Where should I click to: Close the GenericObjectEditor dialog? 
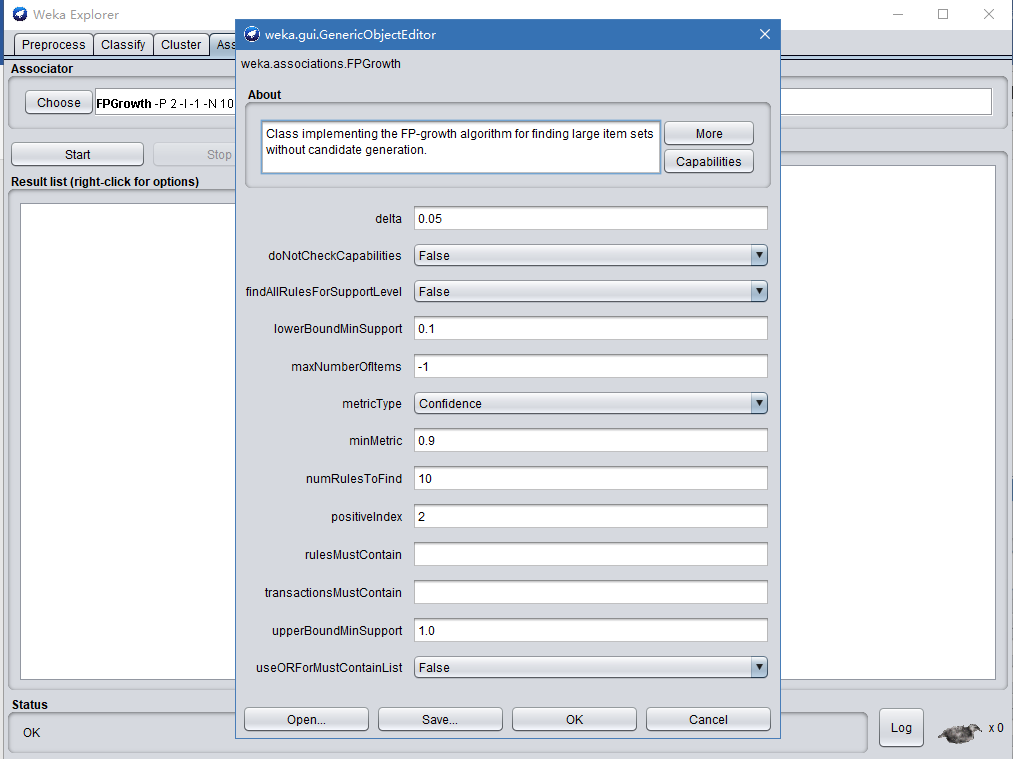pyautogui.click(x=765, y=34)
